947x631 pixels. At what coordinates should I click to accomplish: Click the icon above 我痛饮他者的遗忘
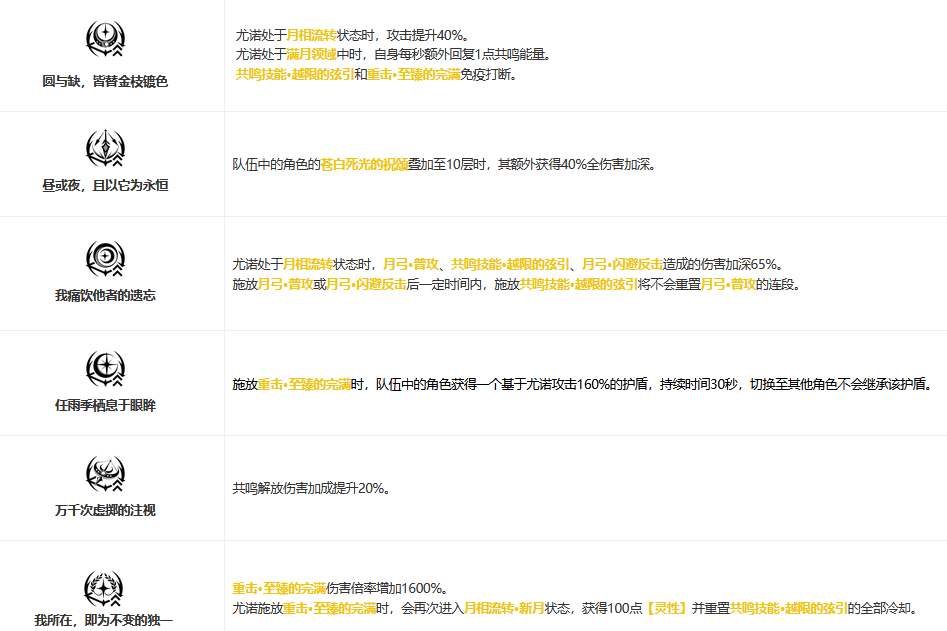pyautogui.click(x=105, y=258)
